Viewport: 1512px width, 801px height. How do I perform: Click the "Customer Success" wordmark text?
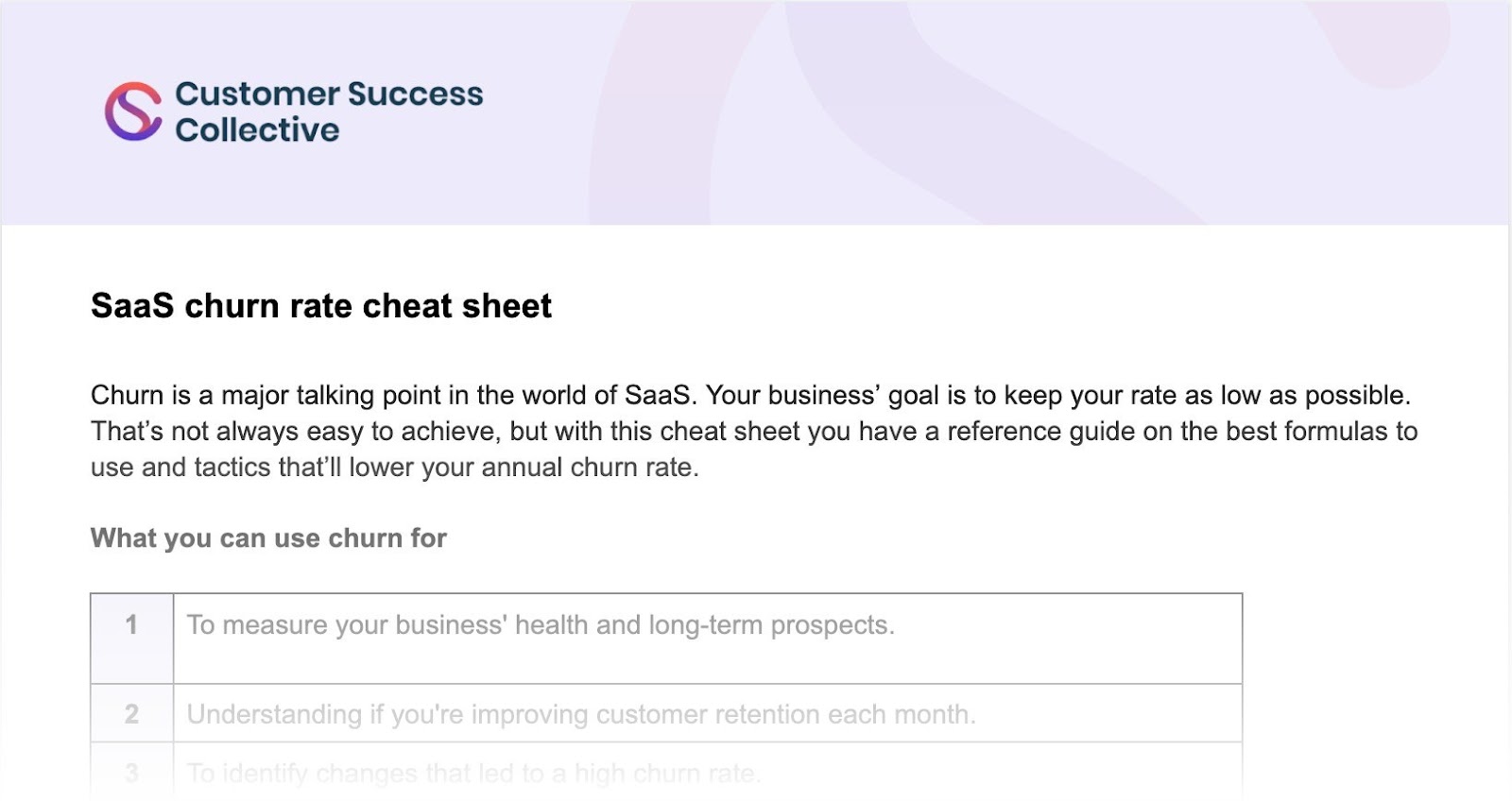click(x=328, y=94)
